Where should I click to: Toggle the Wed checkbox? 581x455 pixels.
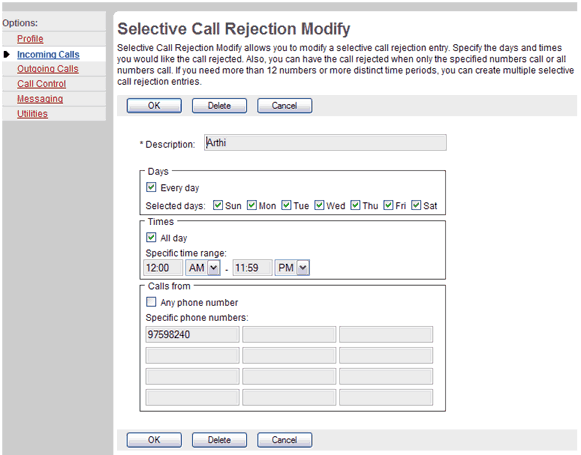[319, 205]
